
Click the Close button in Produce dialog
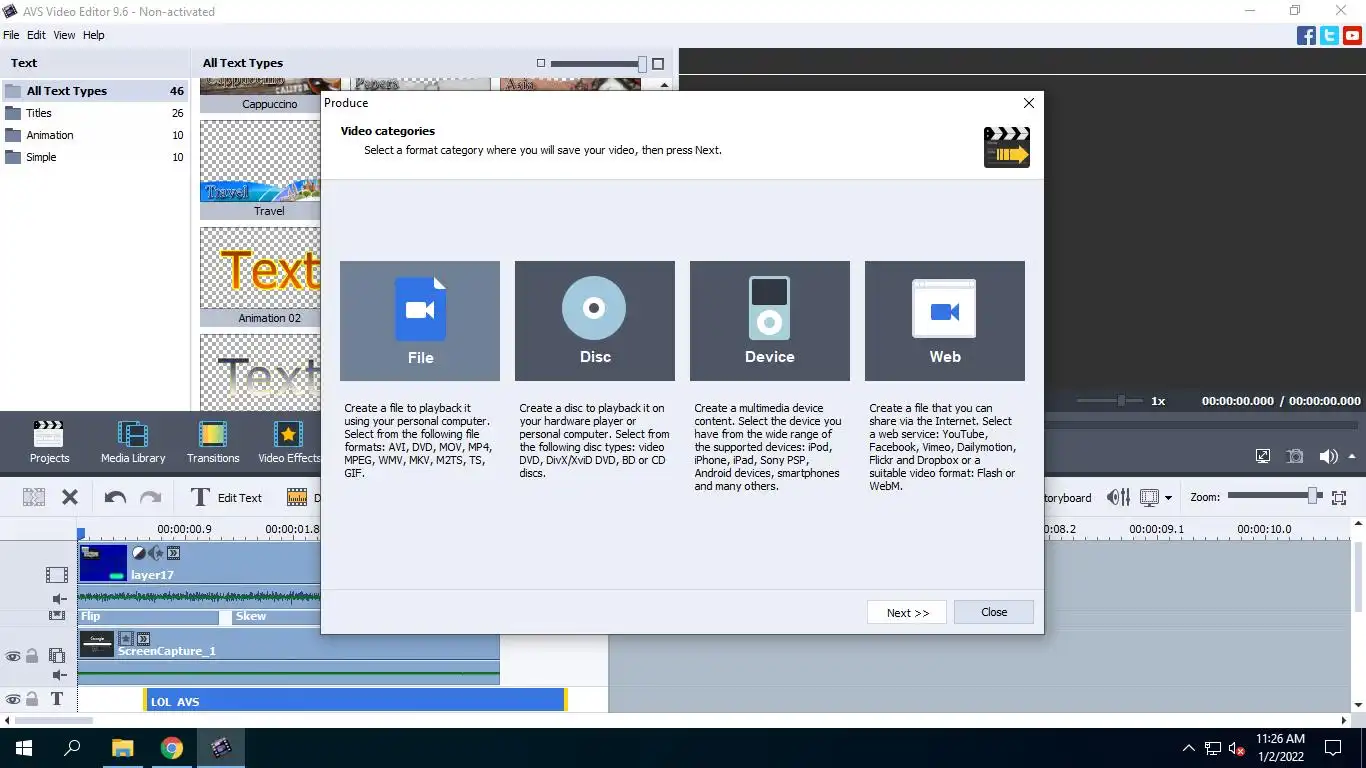994,612
